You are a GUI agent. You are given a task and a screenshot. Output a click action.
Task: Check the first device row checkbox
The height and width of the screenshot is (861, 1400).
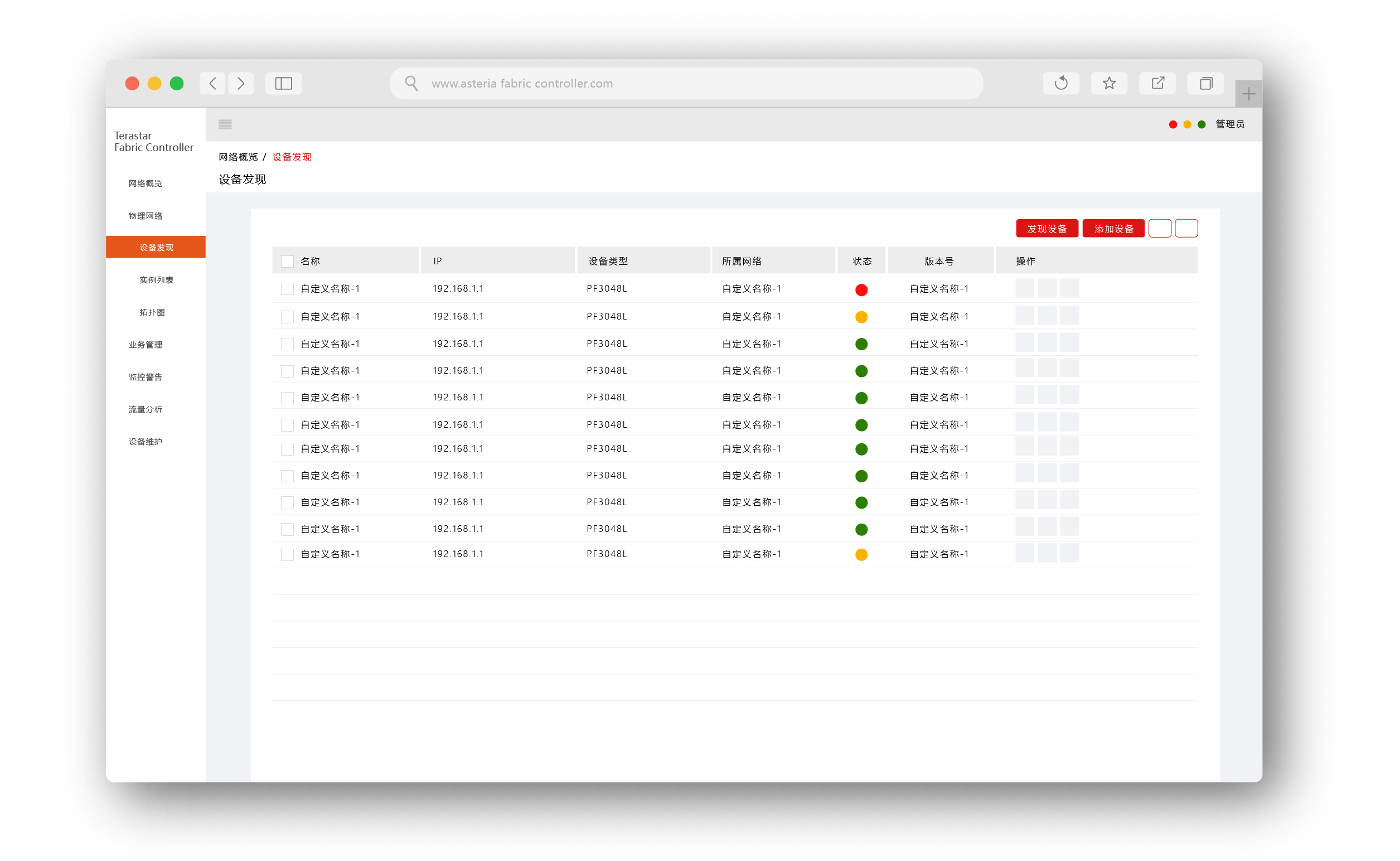pos(288,289)
